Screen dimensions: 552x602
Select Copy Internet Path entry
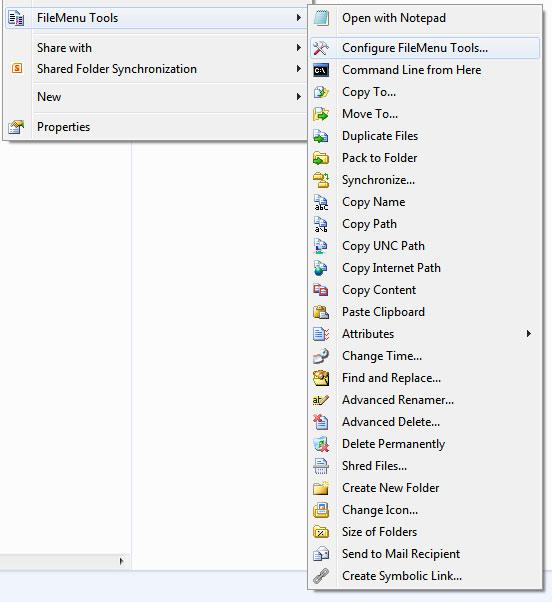425,268
